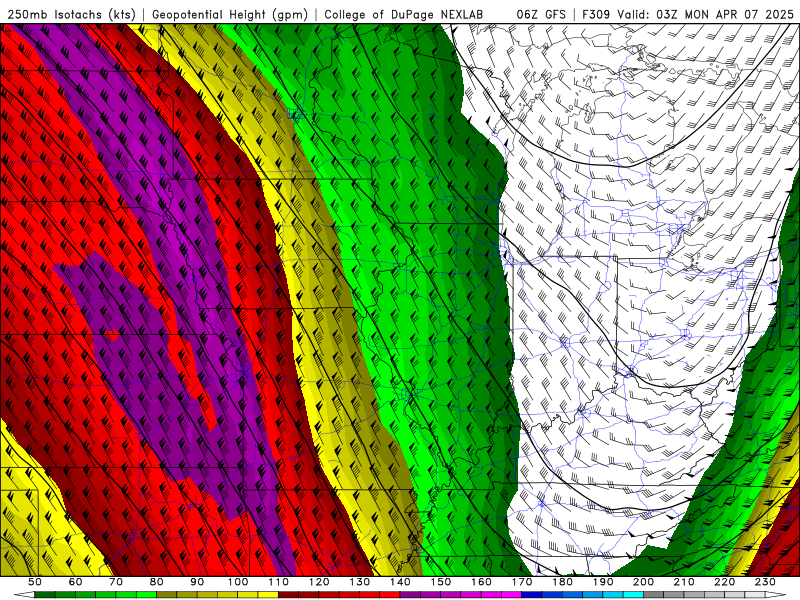This screenshot has width=800, height=600.
Task: Click the 200 value on the color scale
Action: click(x=643, y=582)
